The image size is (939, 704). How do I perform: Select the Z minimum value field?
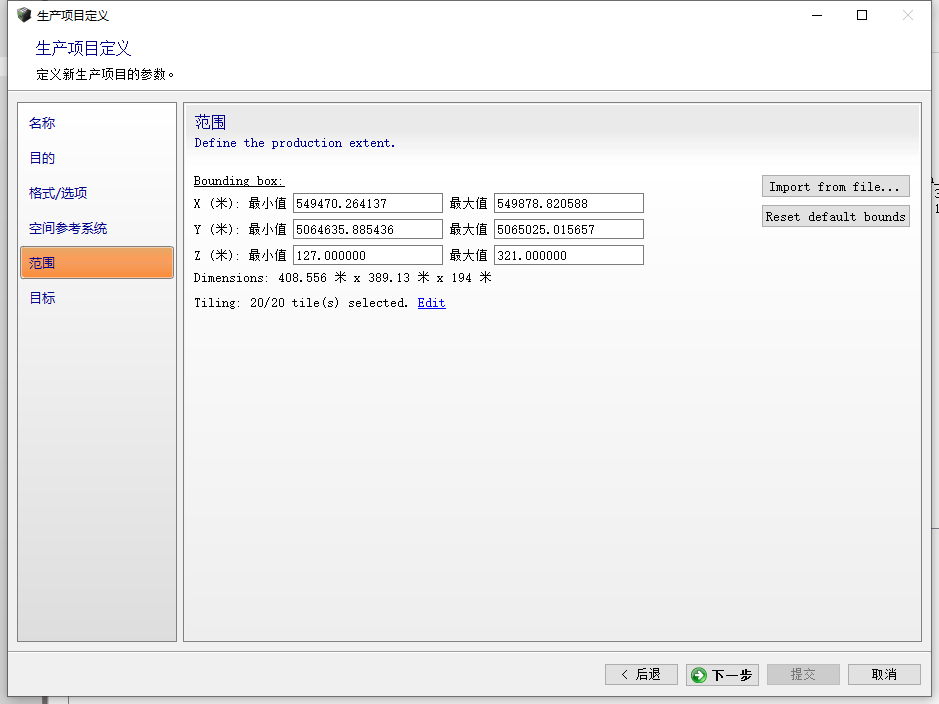coord(367,255)
